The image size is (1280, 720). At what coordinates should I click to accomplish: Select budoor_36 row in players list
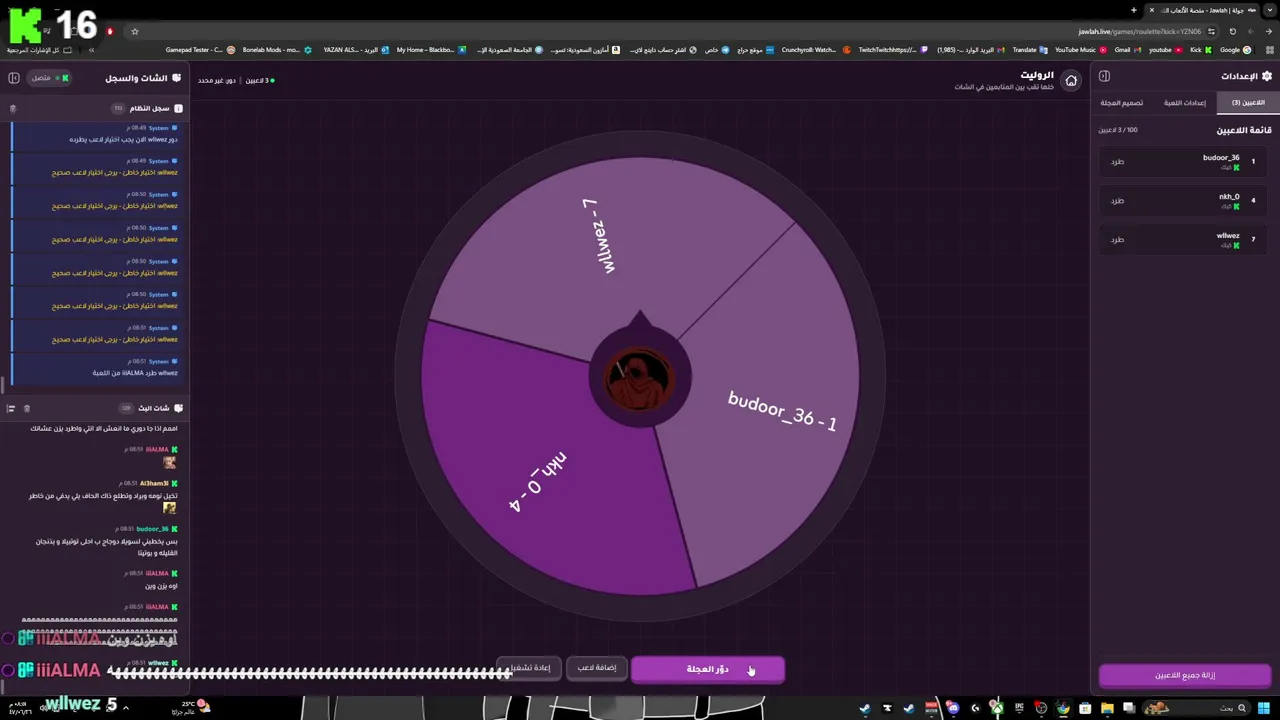(1185, 161)
